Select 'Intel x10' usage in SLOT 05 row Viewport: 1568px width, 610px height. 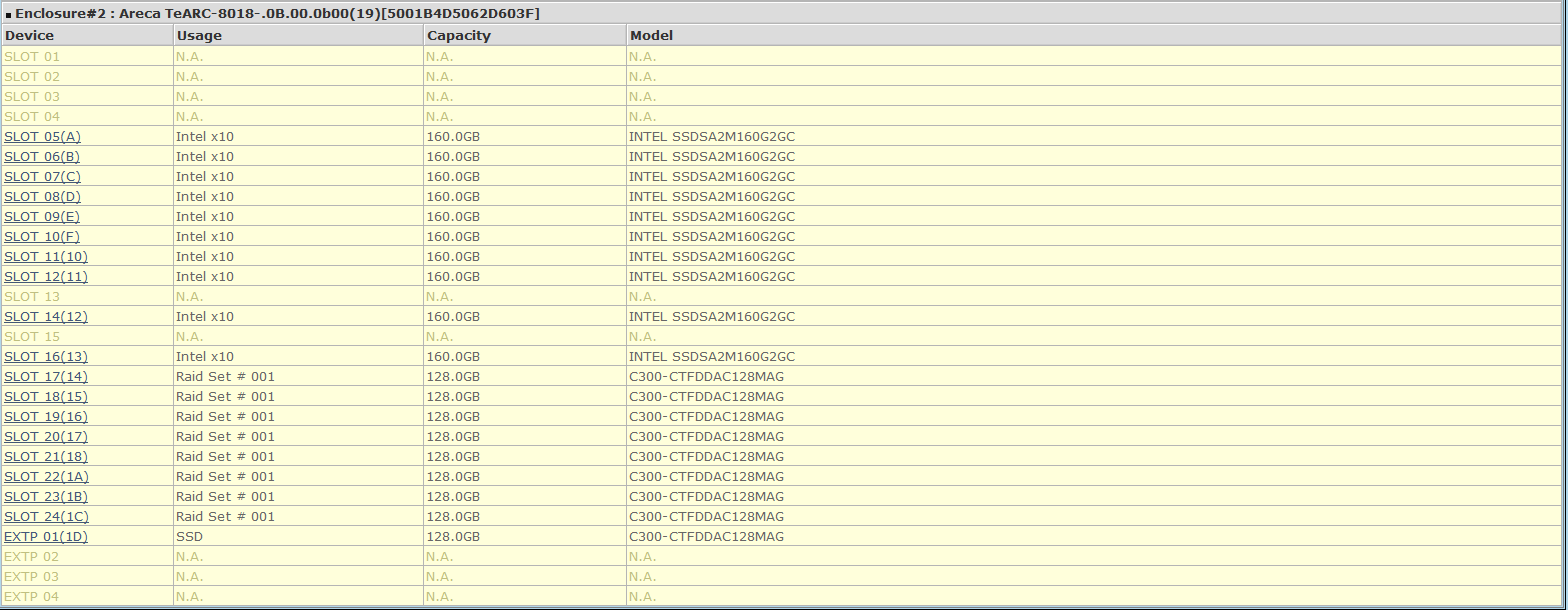(x=205, y=136)
